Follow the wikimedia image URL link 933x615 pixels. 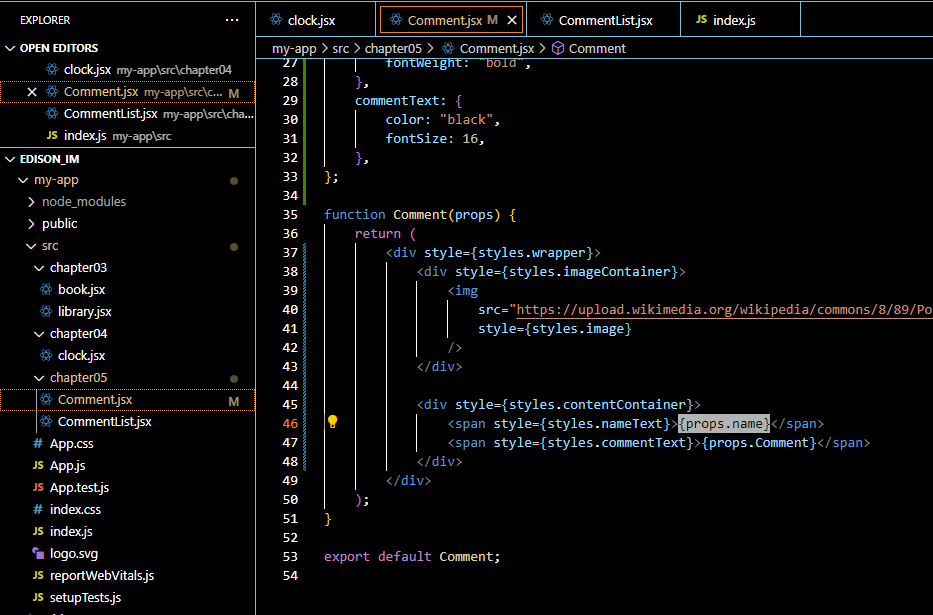tap(724, 309)
